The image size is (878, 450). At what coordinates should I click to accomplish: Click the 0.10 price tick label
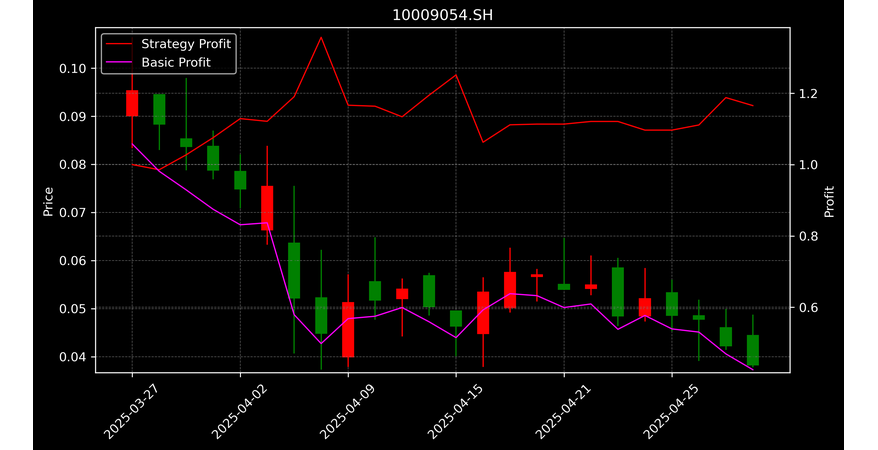(x=73, y=69)
